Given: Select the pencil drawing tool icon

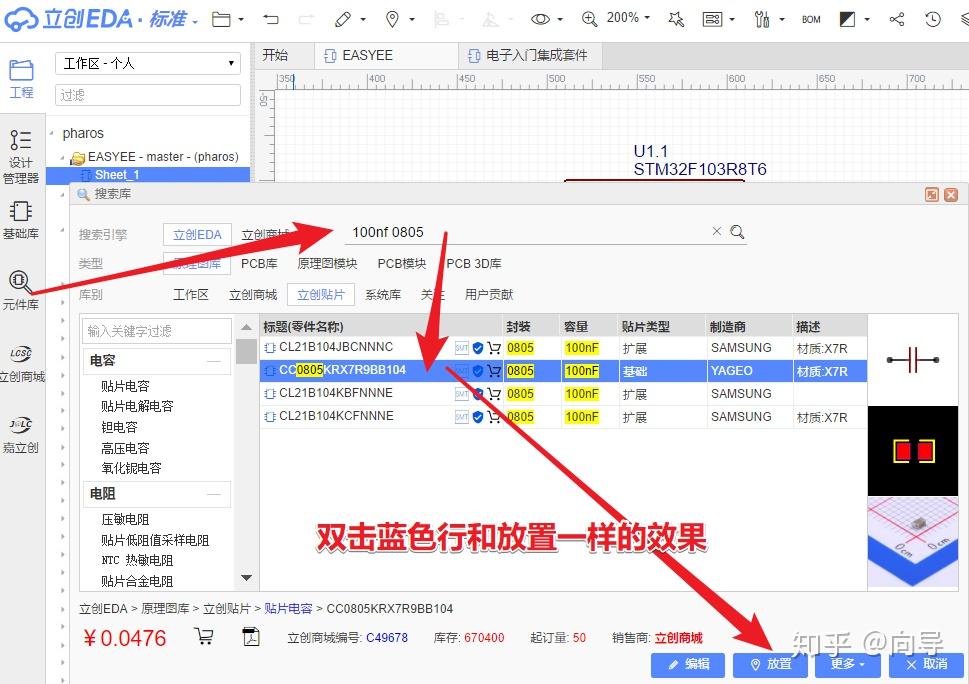Looking at the screenshot, I should (343, 19).
